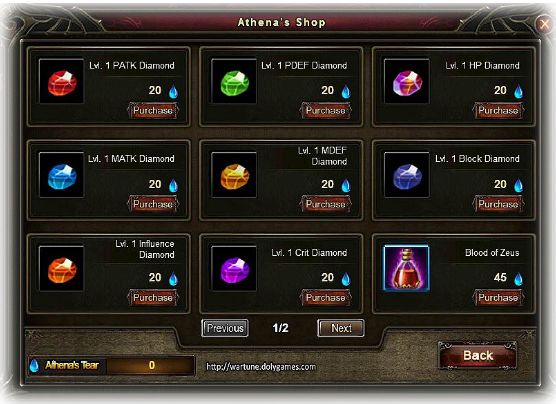Click the pink HP Diamond gem icon
This screenshot has width=556, height=404.
pos(407,81)
